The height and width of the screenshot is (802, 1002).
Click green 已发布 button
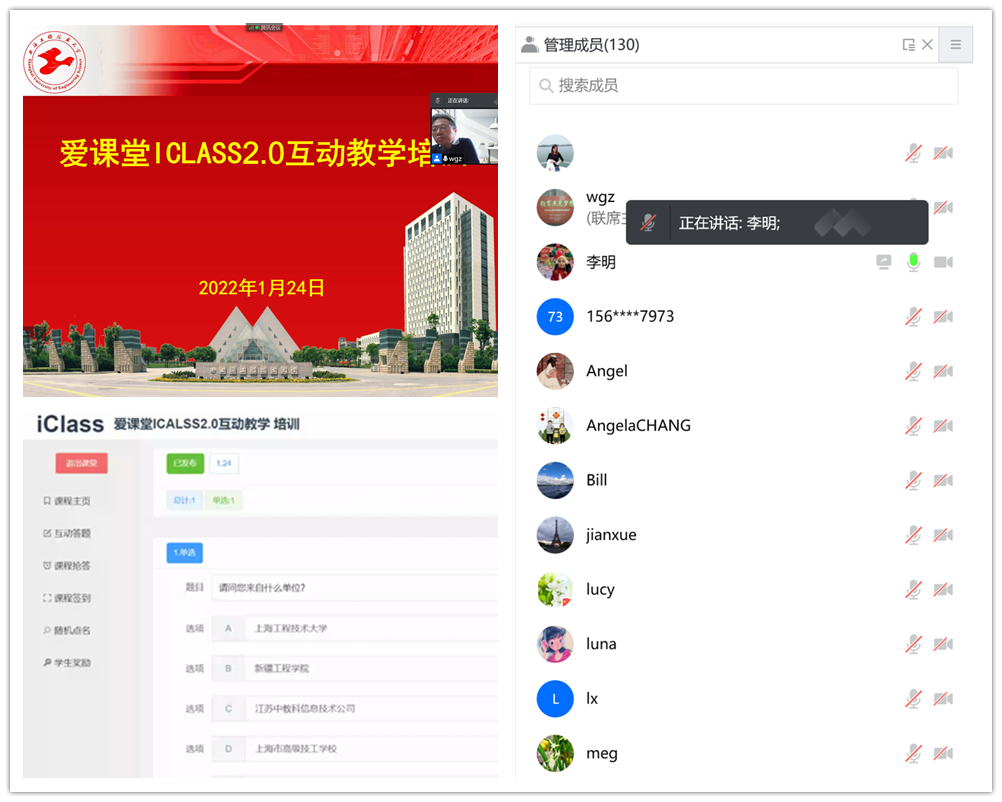[185, 463]
